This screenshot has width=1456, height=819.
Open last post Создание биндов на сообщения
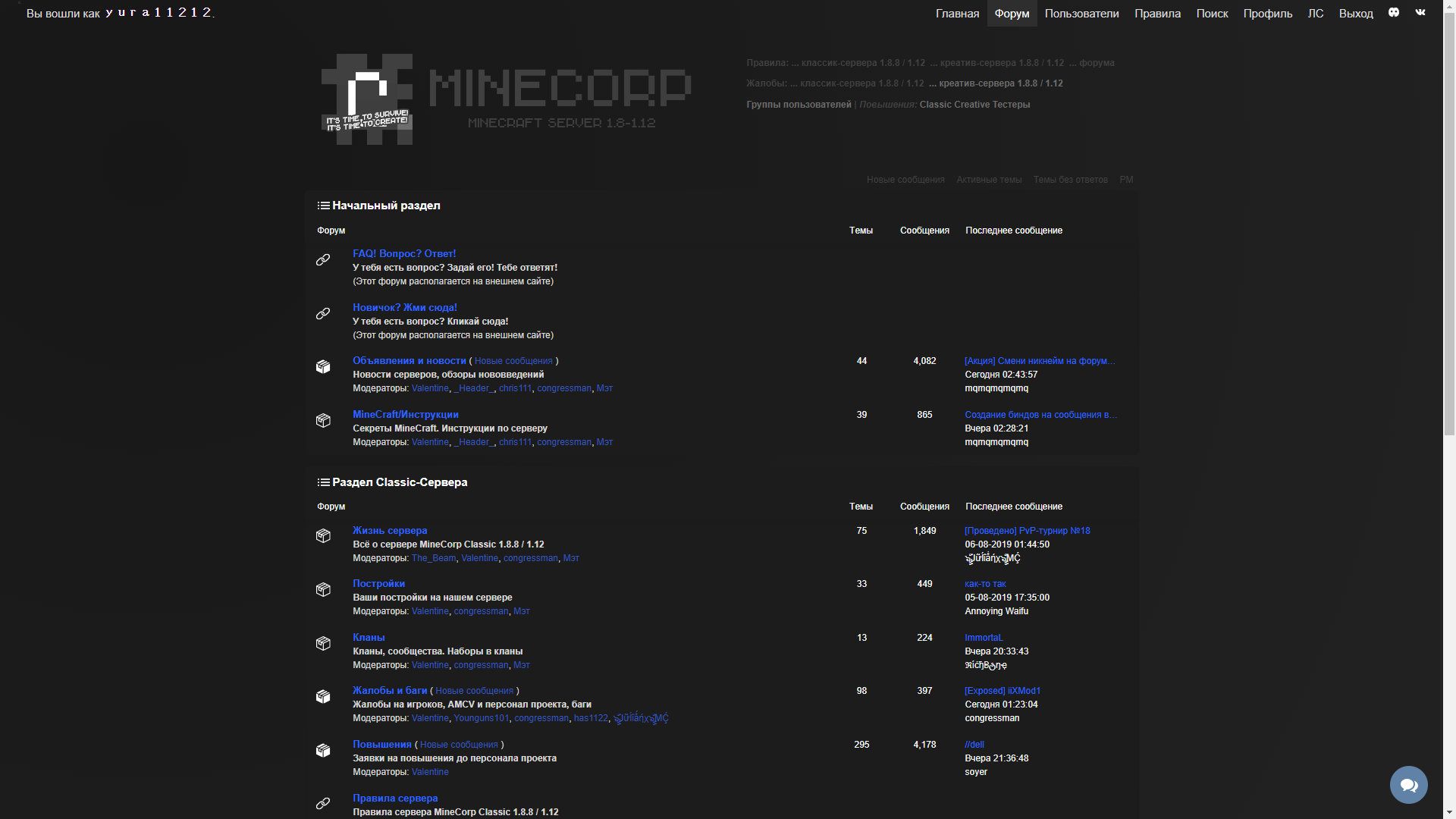tap(1041, 415)
